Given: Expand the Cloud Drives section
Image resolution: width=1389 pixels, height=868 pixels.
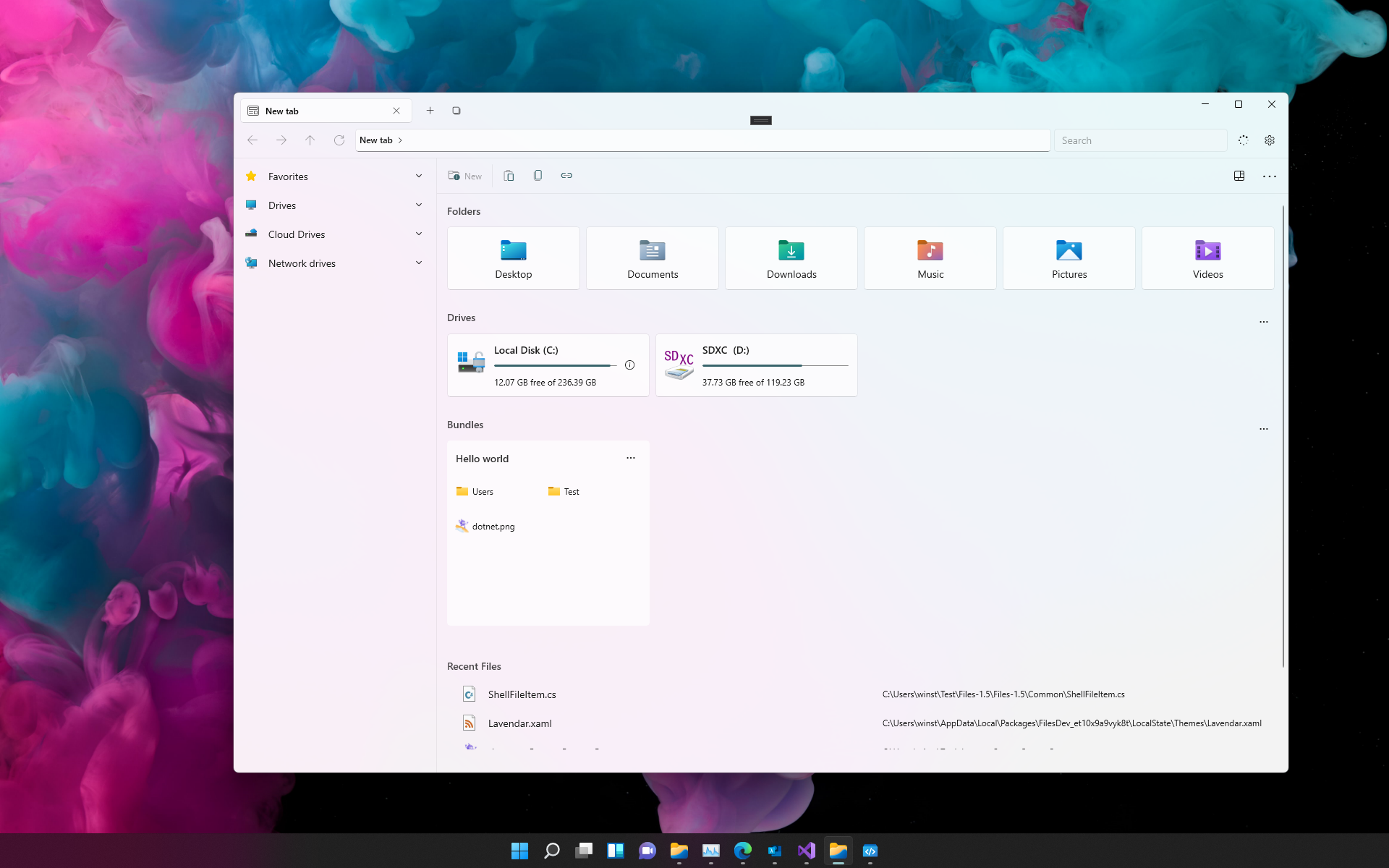Looking at the screenshot, I should click(419, 234).
